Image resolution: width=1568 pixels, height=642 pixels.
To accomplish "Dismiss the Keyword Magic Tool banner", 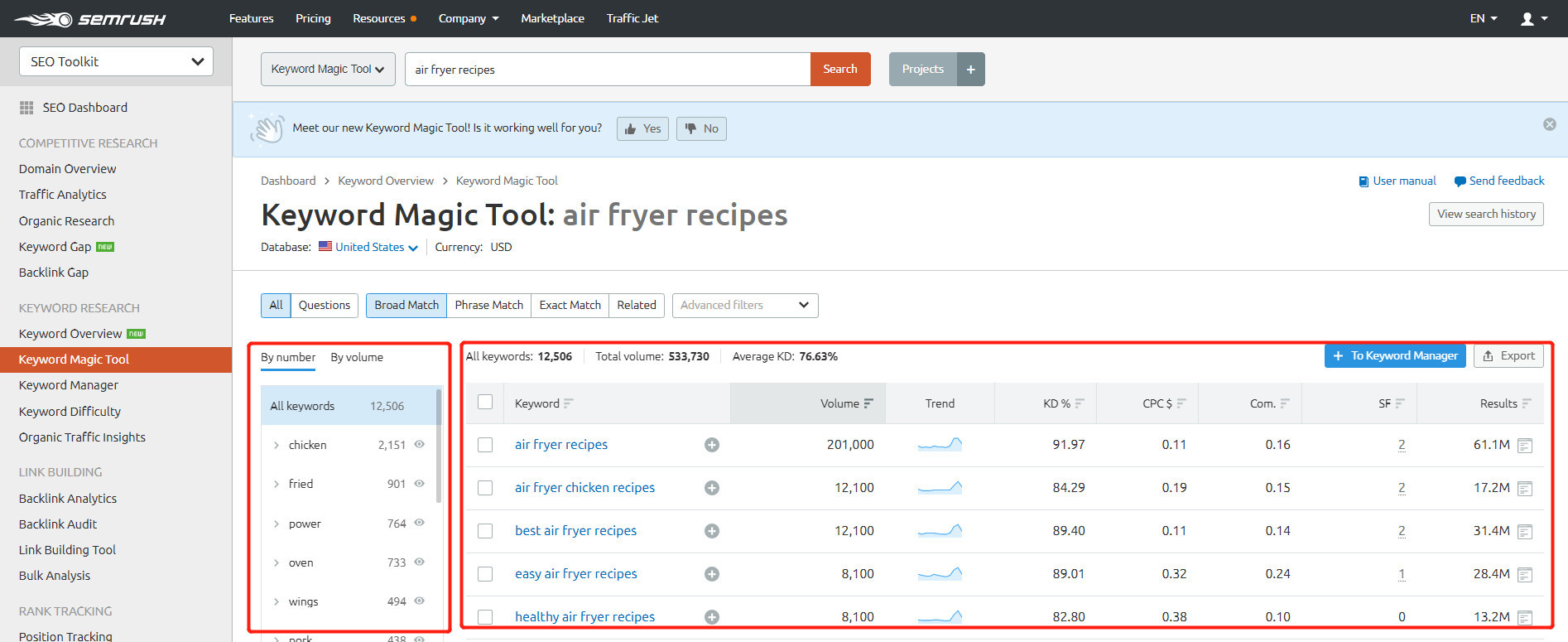I will point(1549,124).
